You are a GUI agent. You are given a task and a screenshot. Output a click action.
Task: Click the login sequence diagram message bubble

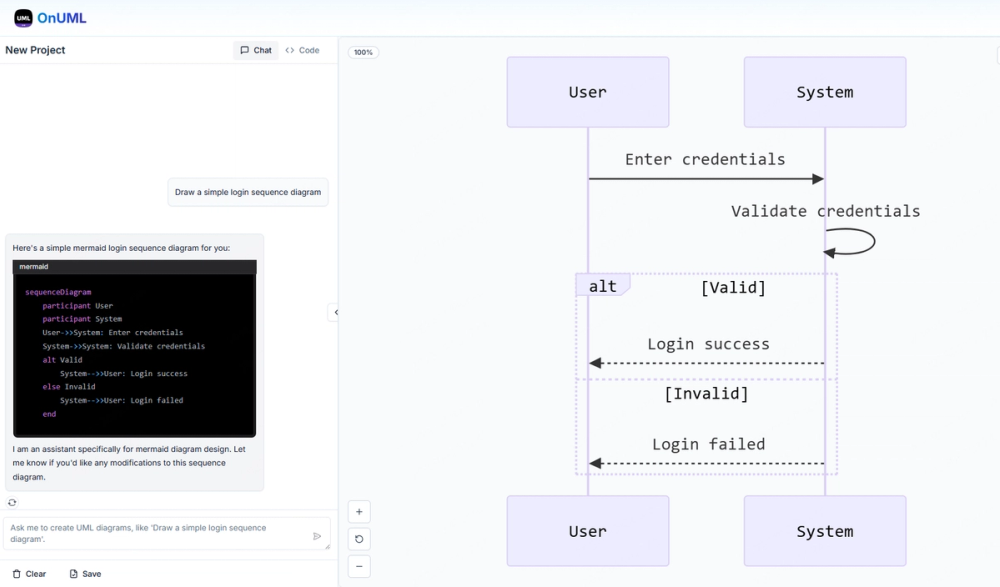(x=247, y=191)
